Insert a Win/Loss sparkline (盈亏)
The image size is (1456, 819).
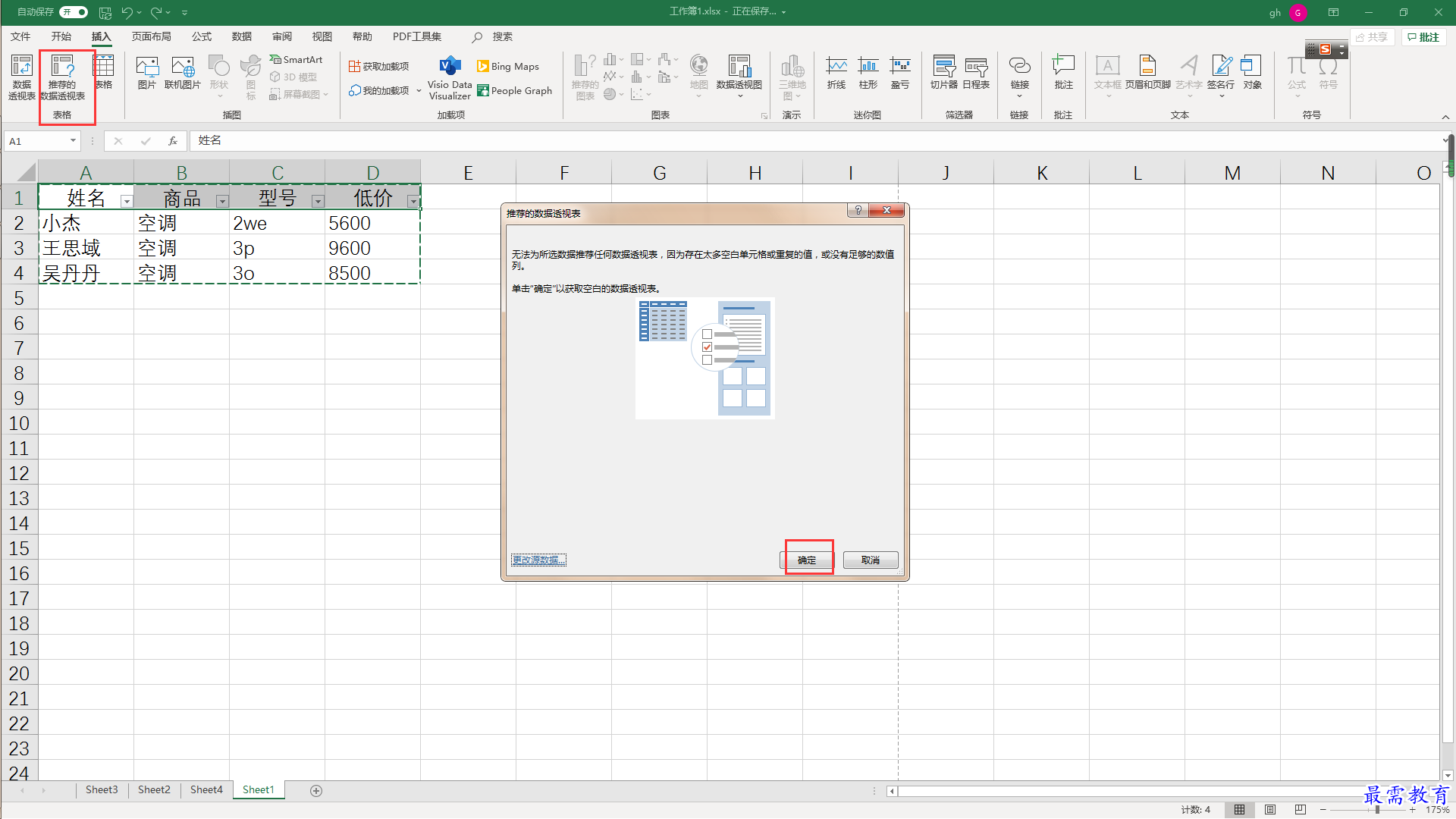(x=900, y=72)
